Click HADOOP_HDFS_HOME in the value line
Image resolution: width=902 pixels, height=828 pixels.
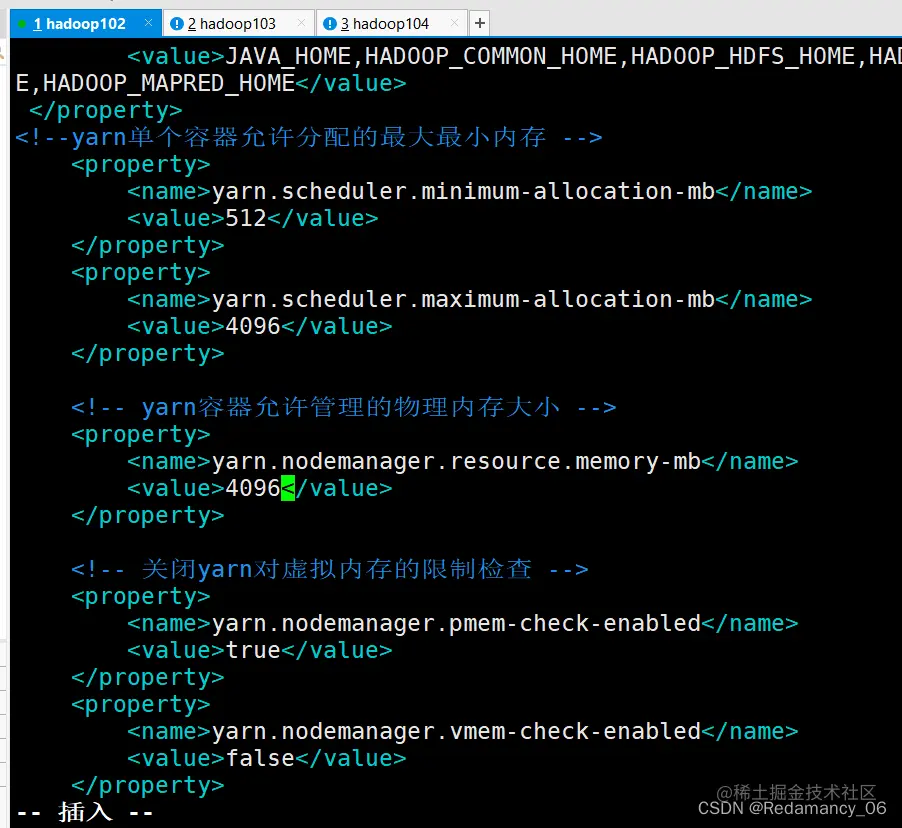tap(743, 56)
